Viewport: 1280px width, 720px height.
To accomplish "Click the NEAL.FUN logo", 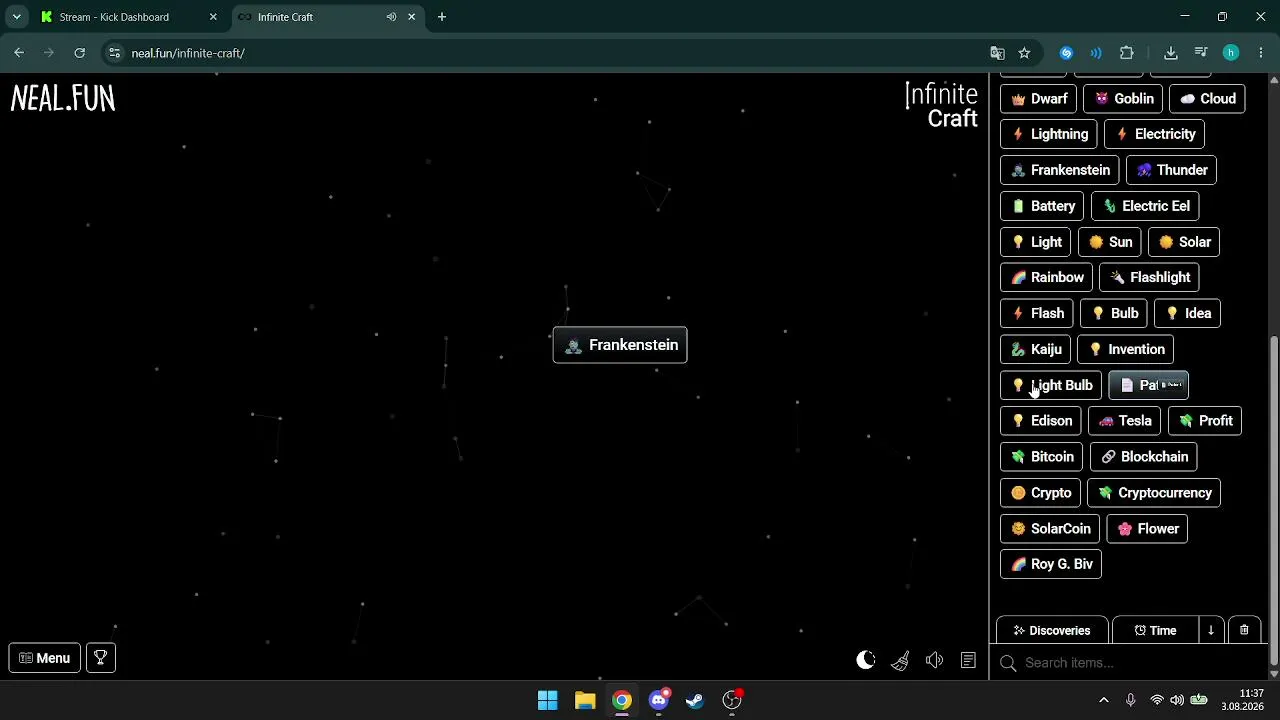I will click(x=63, y=98).
